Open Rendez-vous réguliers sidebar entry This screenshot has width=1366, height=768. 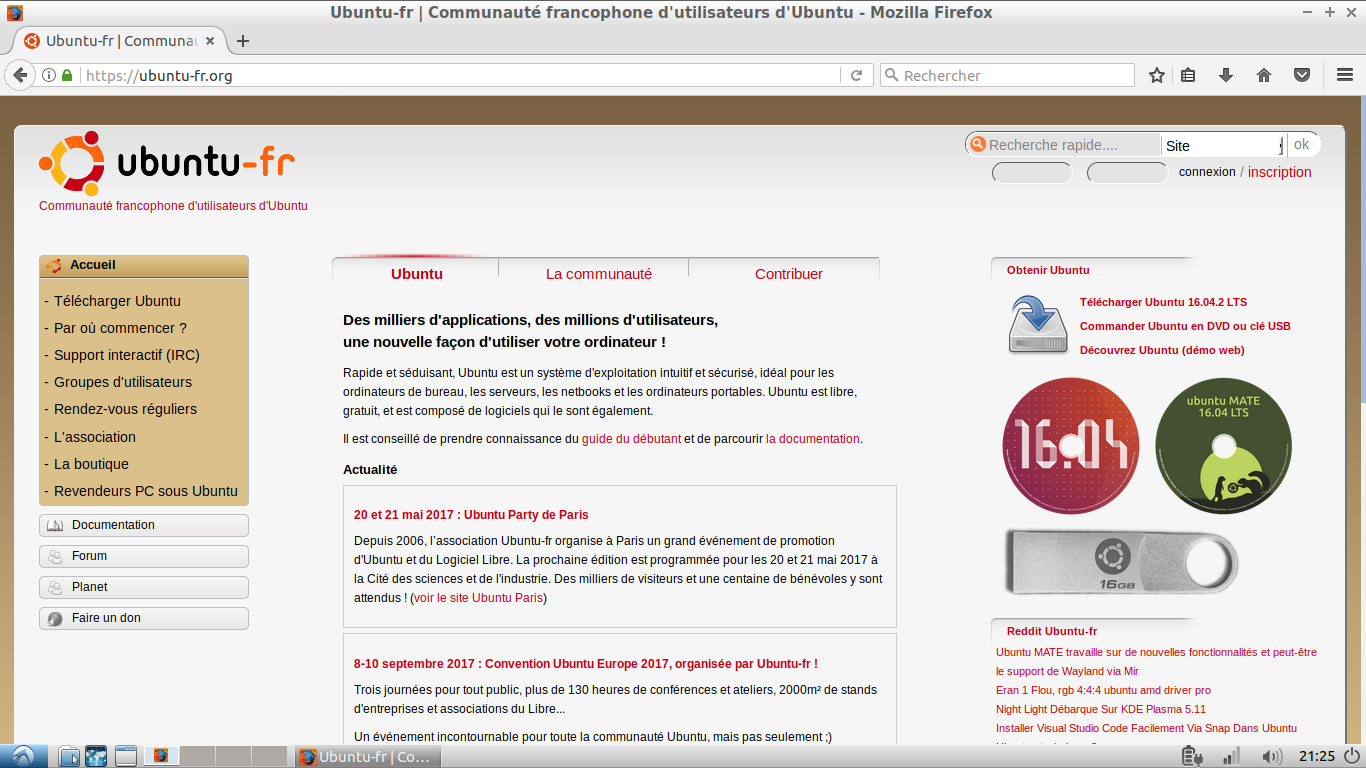(125, 409)
